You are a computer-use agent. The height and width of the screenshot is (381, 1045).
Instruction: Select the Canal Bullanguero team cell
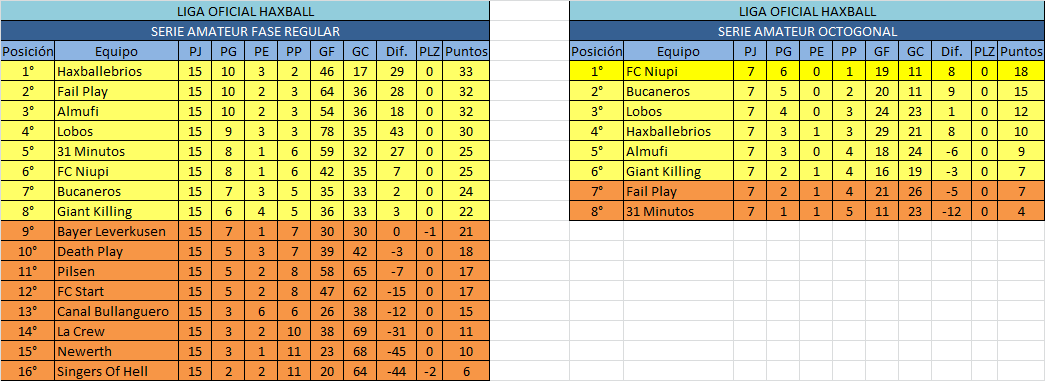click(x=117, y=311)
